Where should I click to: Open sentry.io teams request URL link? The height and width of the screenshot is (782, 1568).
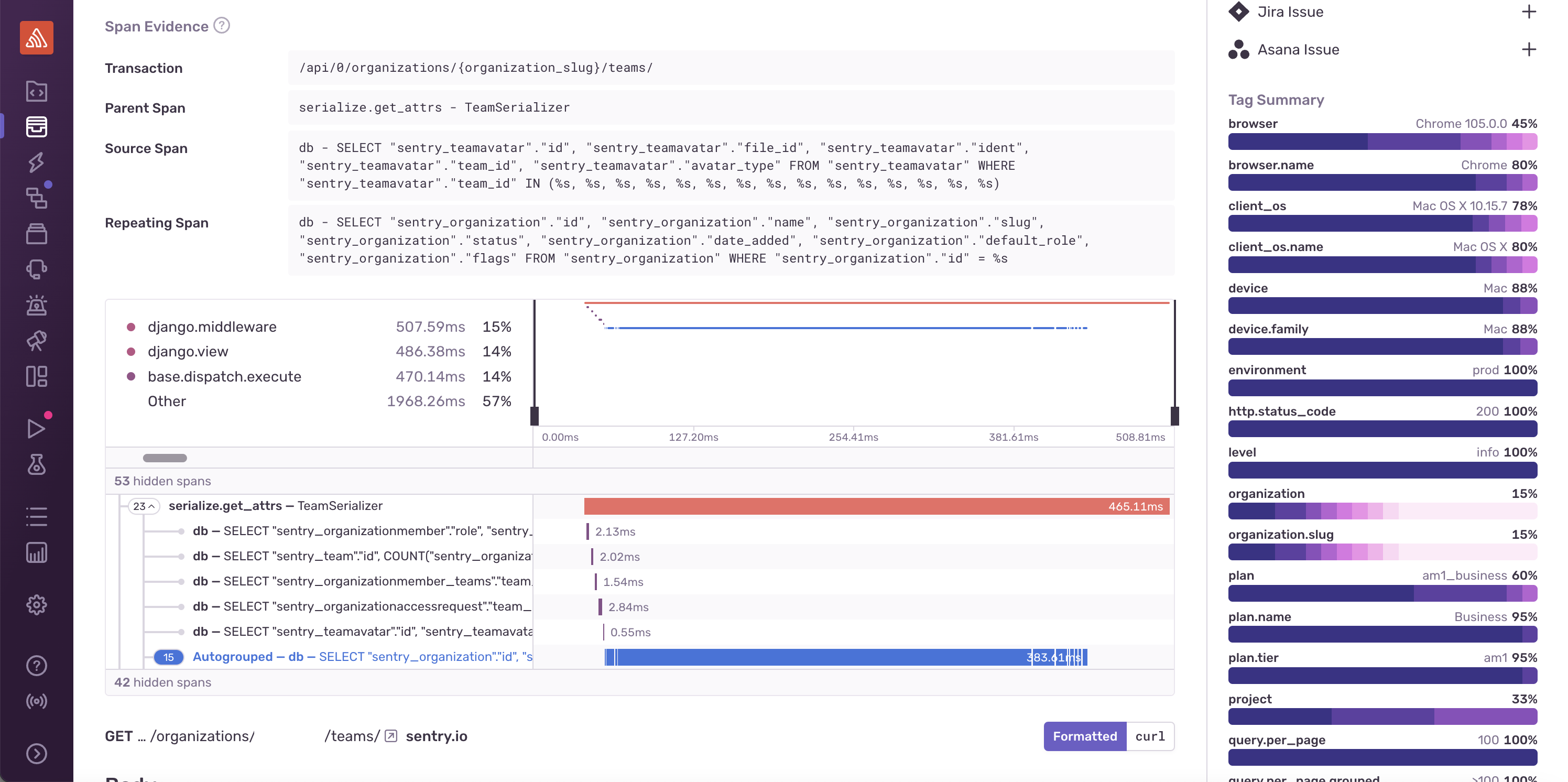click(x=391, y=736)
